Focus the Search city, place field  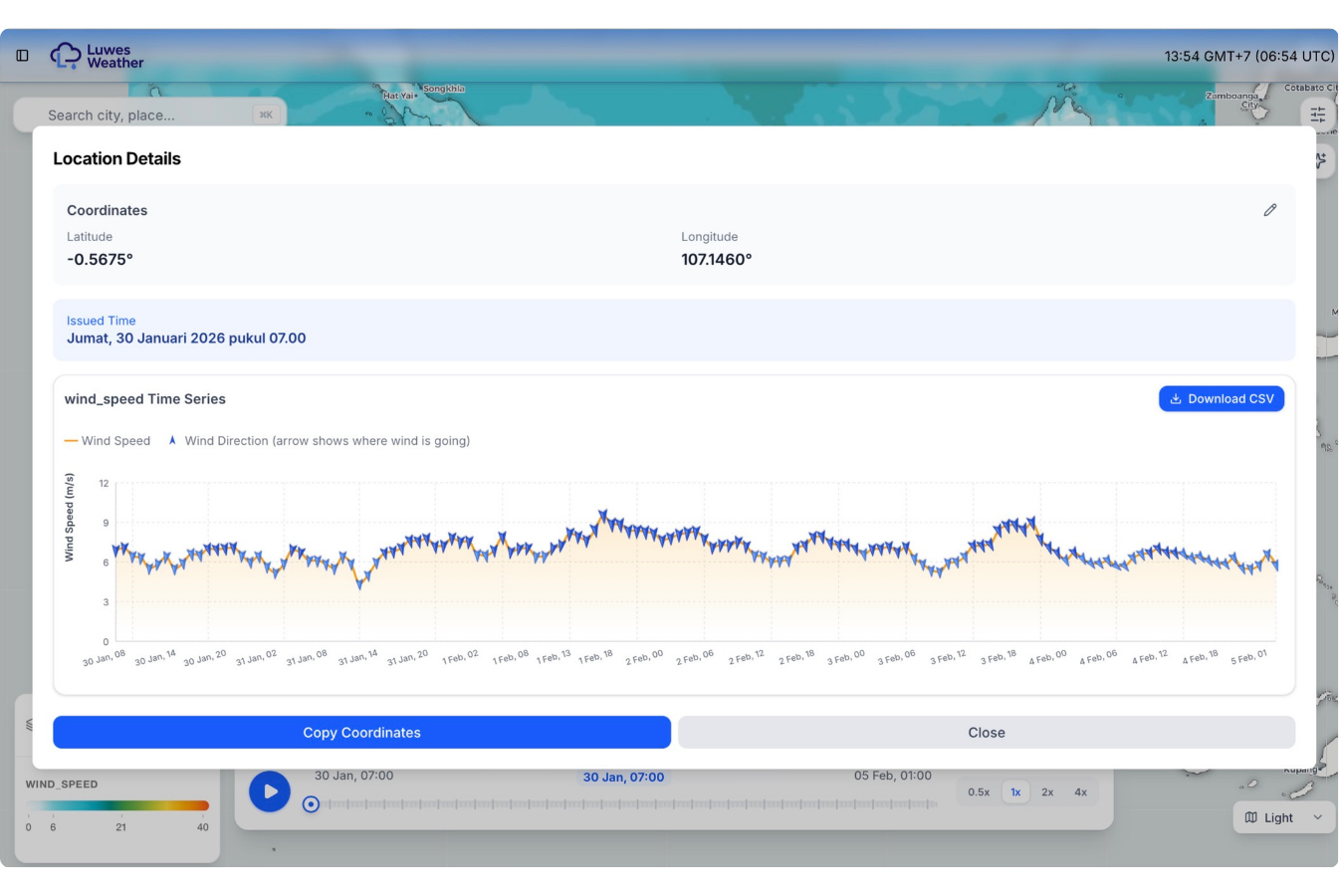click(149, 114)
